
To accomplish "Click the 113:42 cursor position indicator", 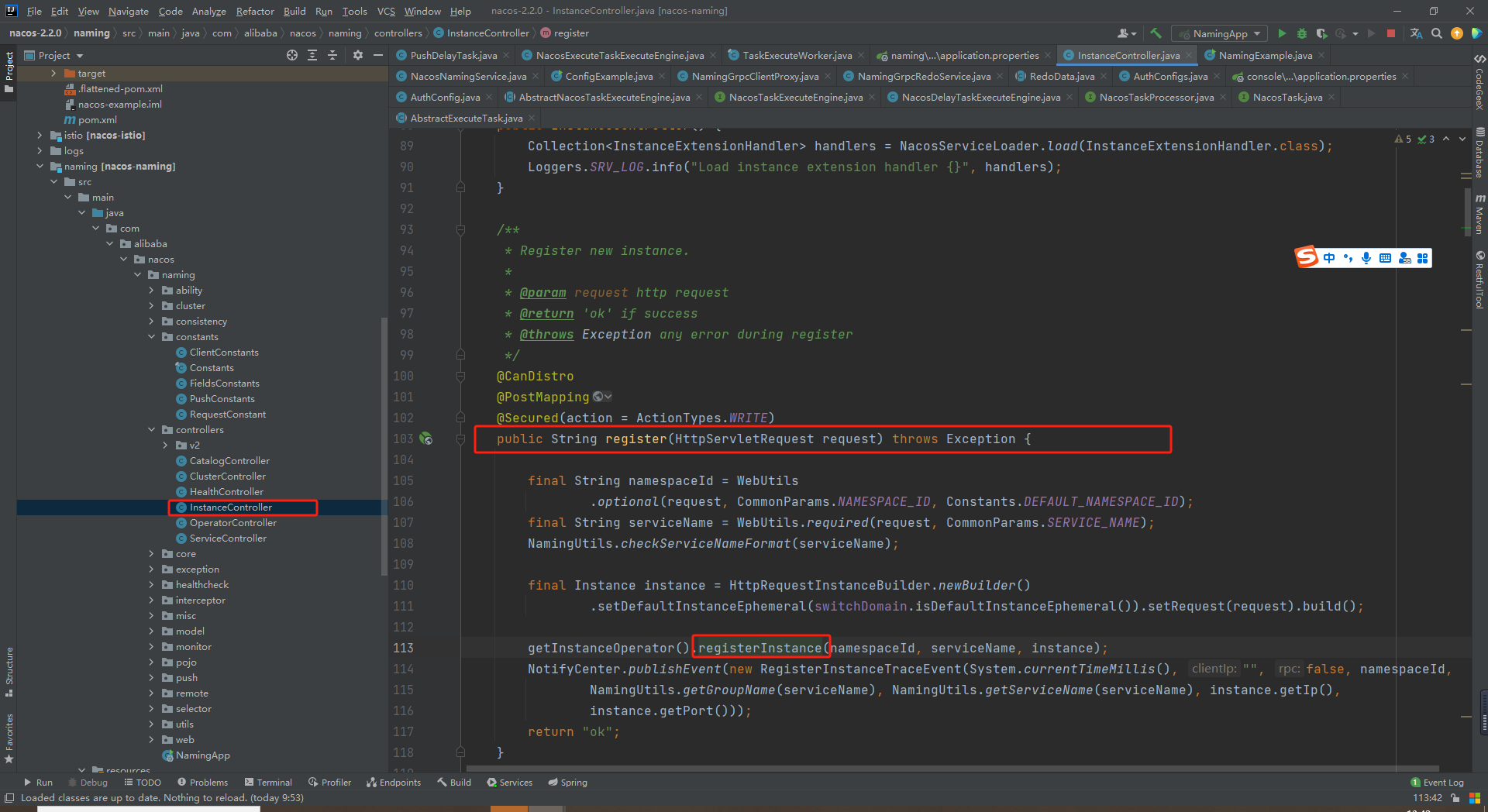I will point(1427,798).
